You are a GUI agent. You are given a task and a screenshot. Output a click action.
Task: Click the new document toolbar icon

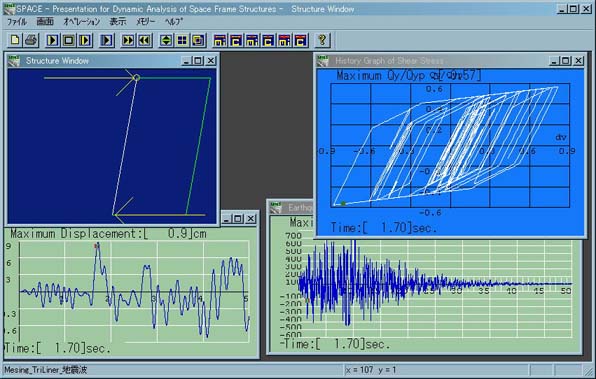tap(15, 40)
